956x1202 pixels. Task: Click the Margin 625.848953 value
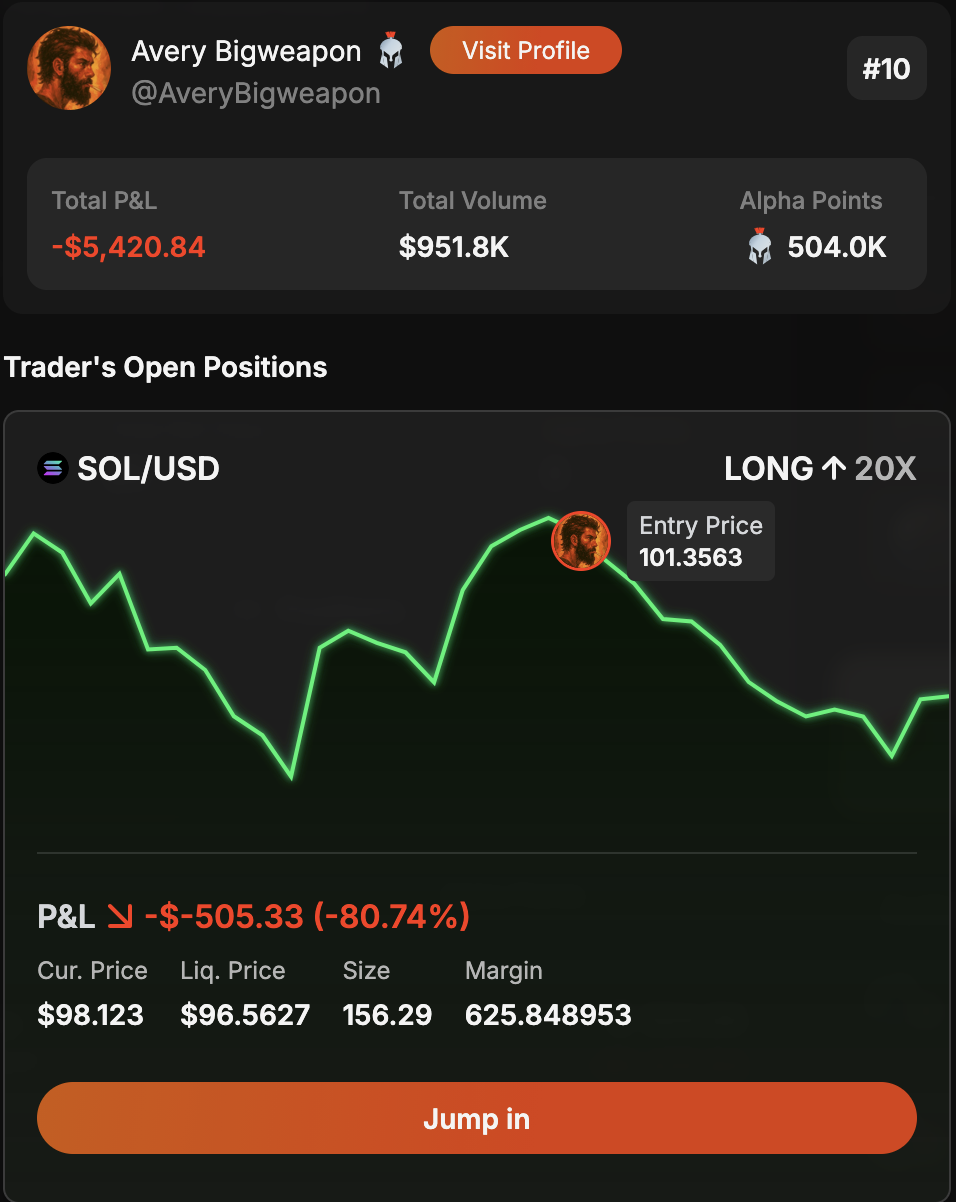pyautogui.click(x=548, y=1015)
